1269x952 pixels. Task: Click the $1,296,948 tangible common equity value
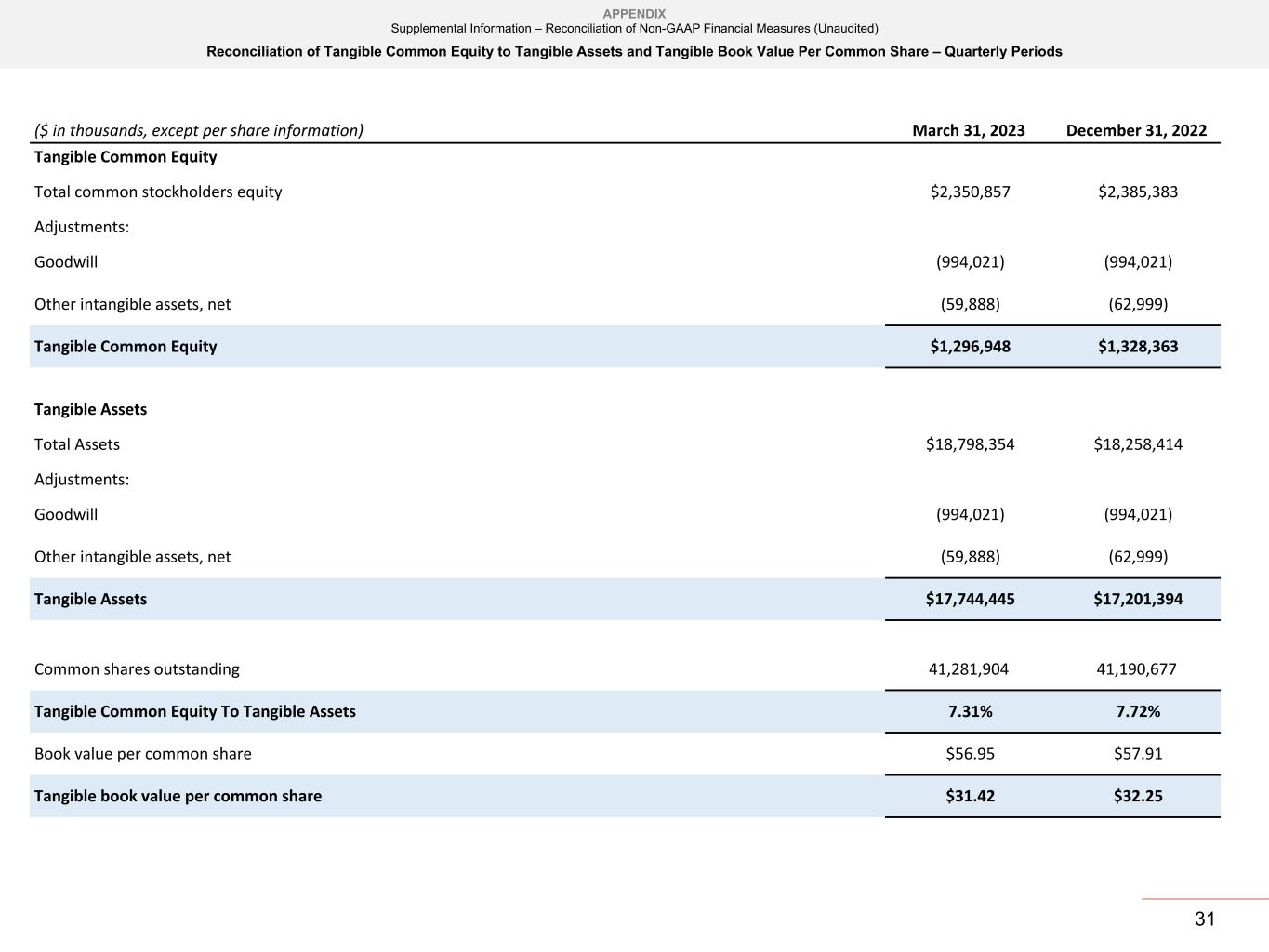click(970, 347)
